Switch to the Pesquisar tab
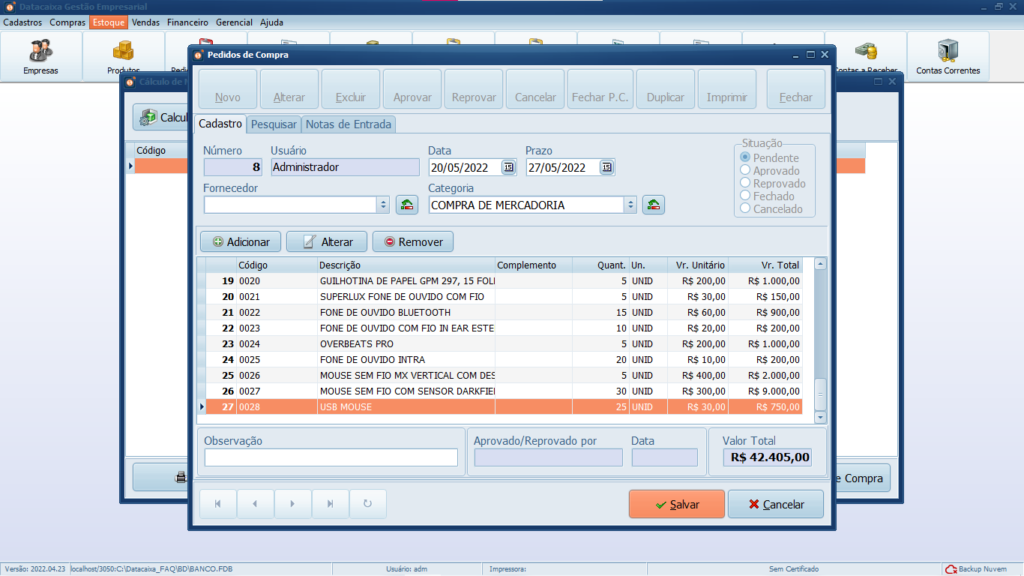The width and height of the screenshot is (1024, 576). coord(274,125)
